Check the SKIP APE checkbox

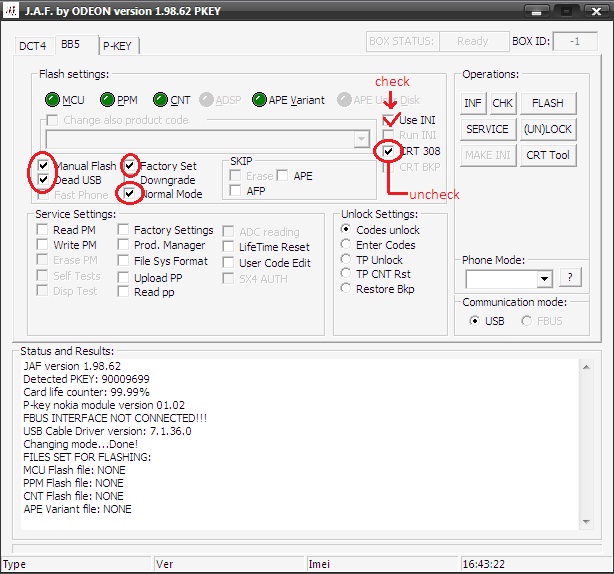pos(282,175)
